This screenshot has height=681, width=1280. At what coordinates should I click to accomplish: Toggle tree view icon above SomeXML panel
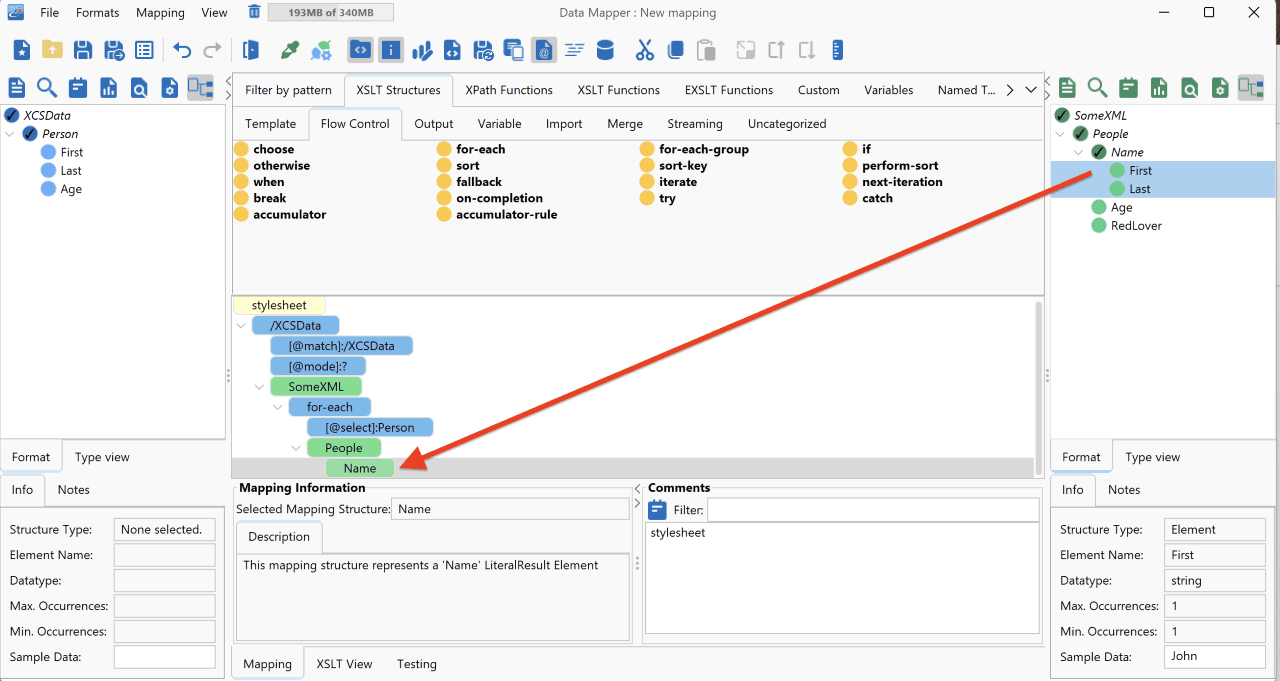click(x=1250, y=88)
